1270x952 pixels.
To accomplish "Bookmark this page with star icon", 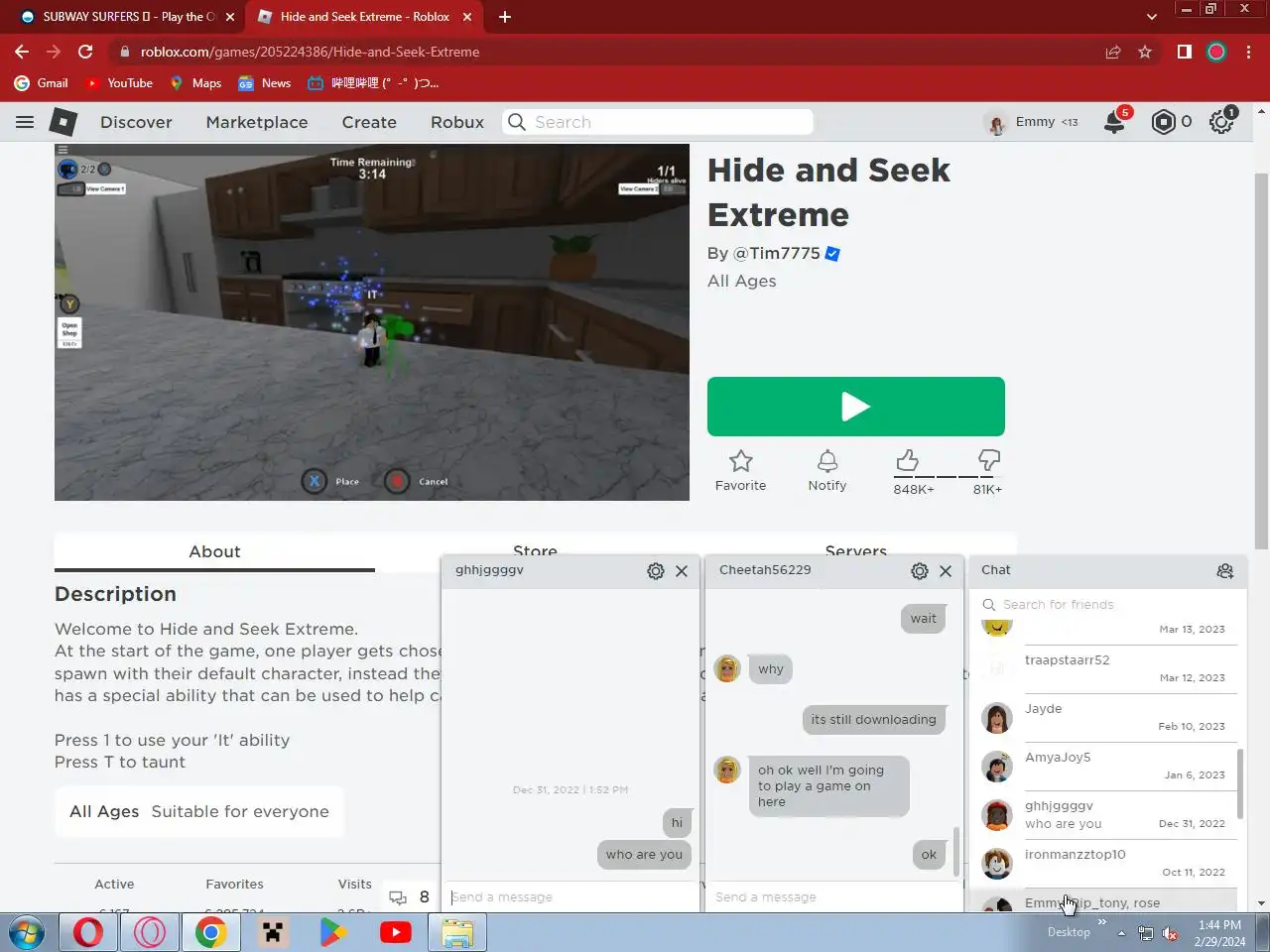I will pyautogui.click(x=1145, y=52).
